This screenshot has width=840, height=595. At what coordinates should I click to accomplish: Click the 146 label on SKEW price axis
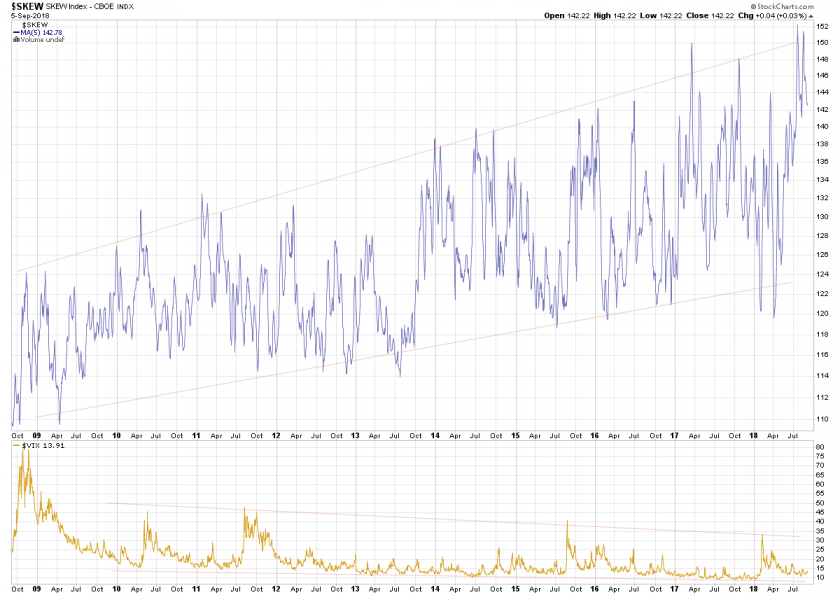822,76
